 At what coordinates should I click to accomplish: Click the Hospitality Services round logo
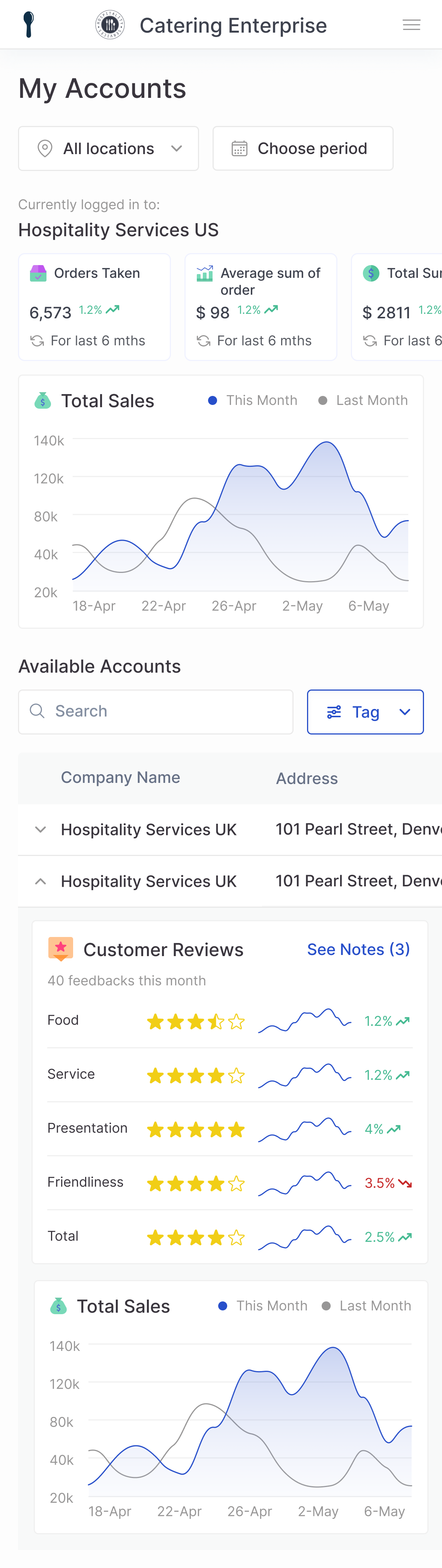[x=110, y=25]
